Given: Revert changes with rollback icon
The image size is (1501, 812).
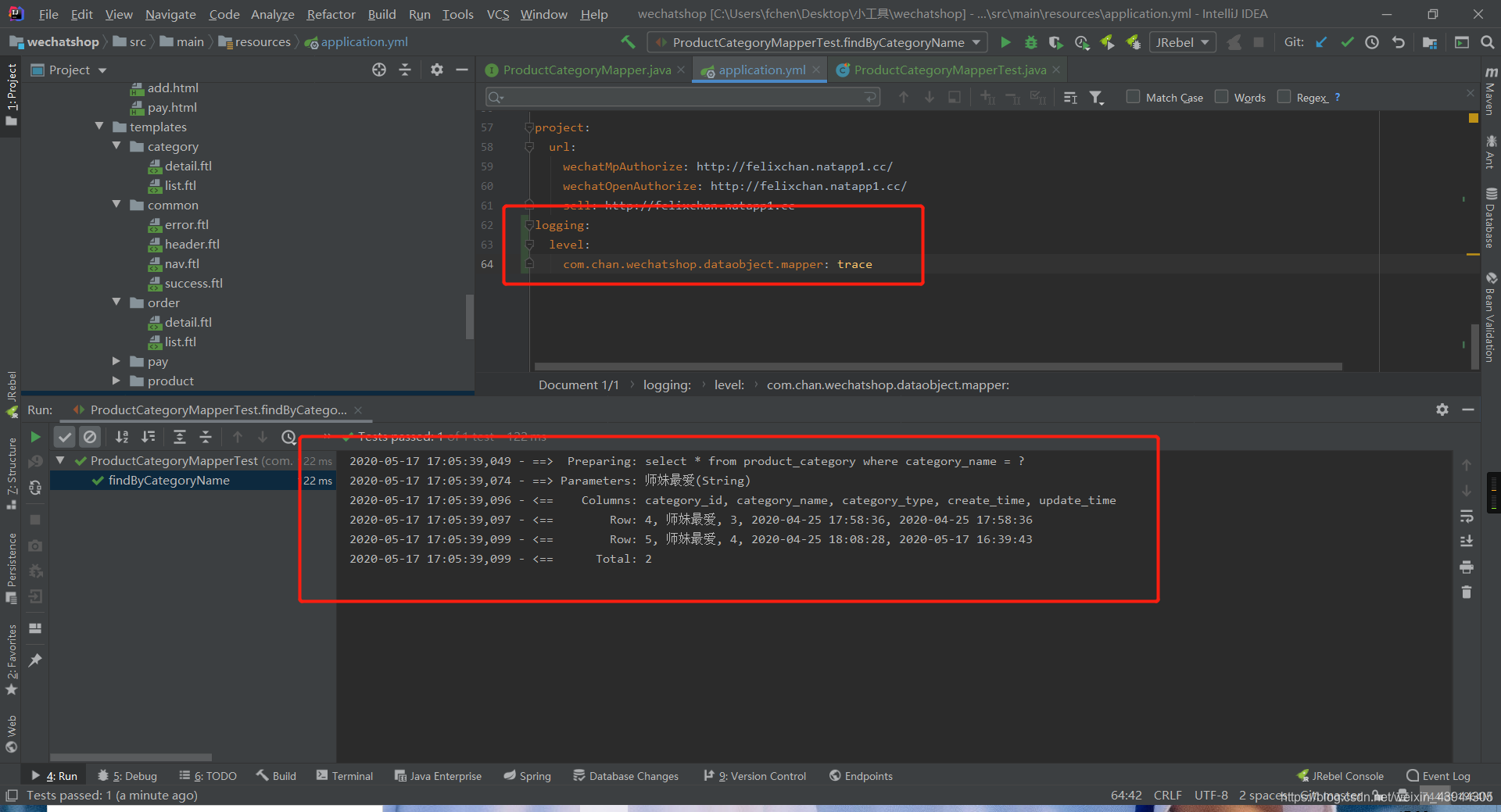Looking at the screenshot, I should [1398, 42].
